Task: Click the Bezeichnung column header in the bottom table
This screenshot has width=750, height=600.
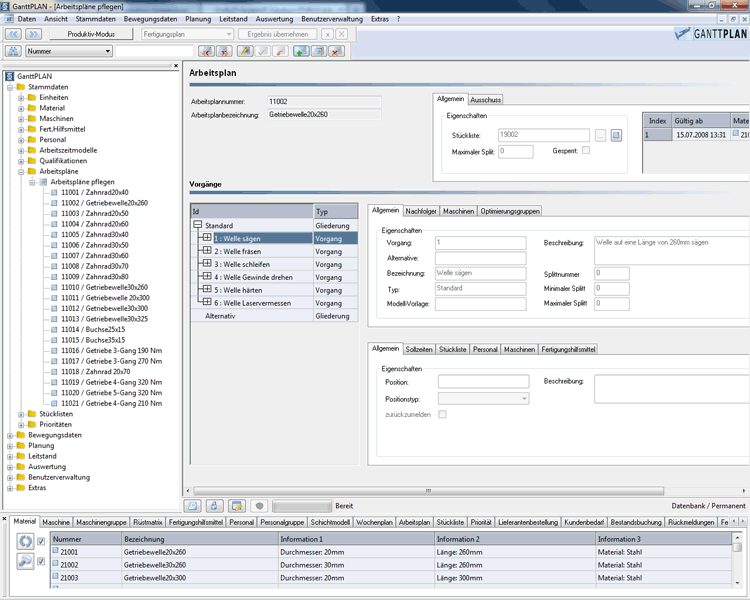Action: (200, 539)
